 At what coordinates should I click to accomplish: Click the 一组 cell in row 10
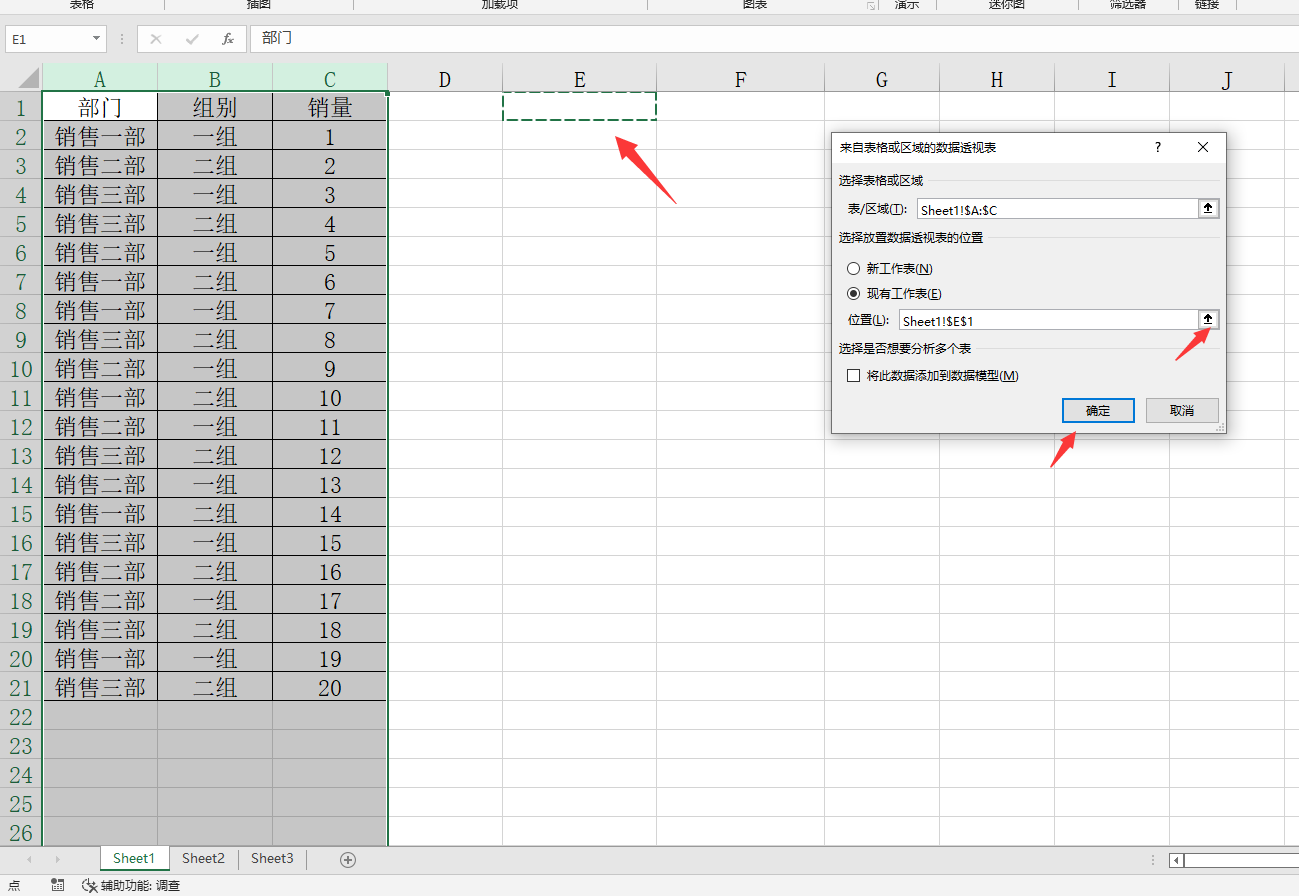click(x=215, y=368)
